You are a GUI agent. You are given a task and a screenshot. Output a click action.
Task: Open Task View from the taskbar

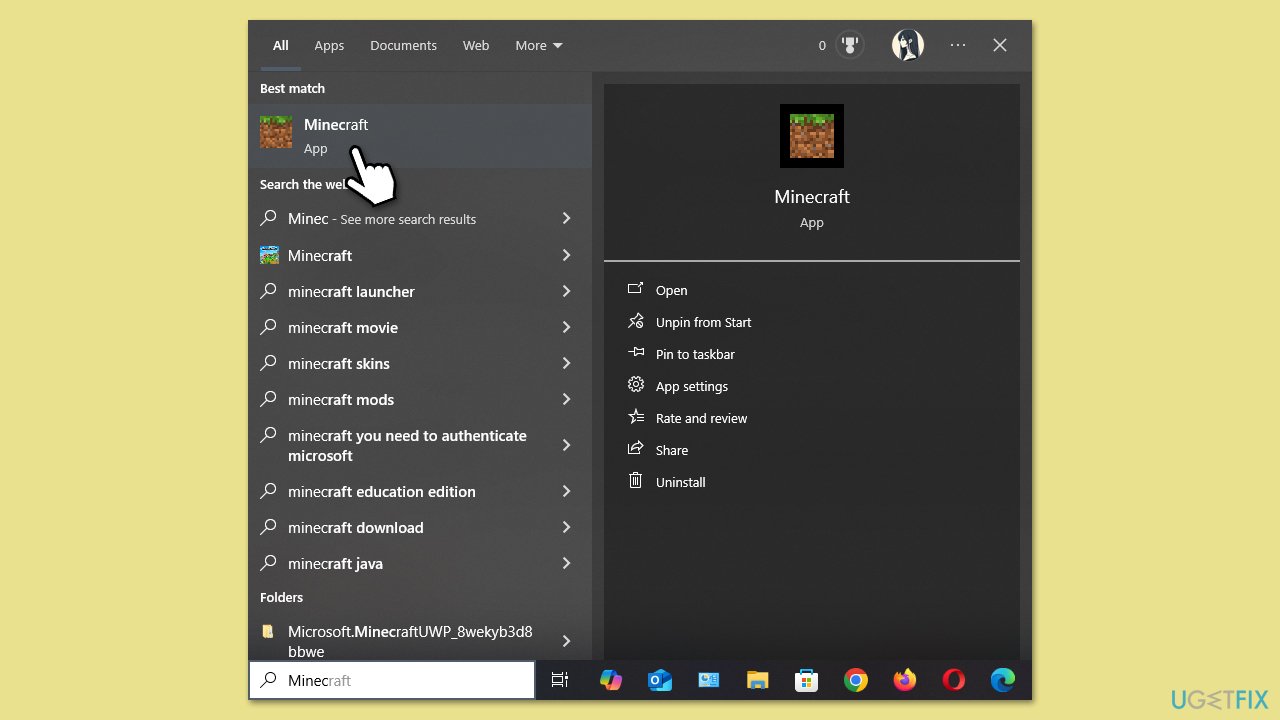point(560,680)
